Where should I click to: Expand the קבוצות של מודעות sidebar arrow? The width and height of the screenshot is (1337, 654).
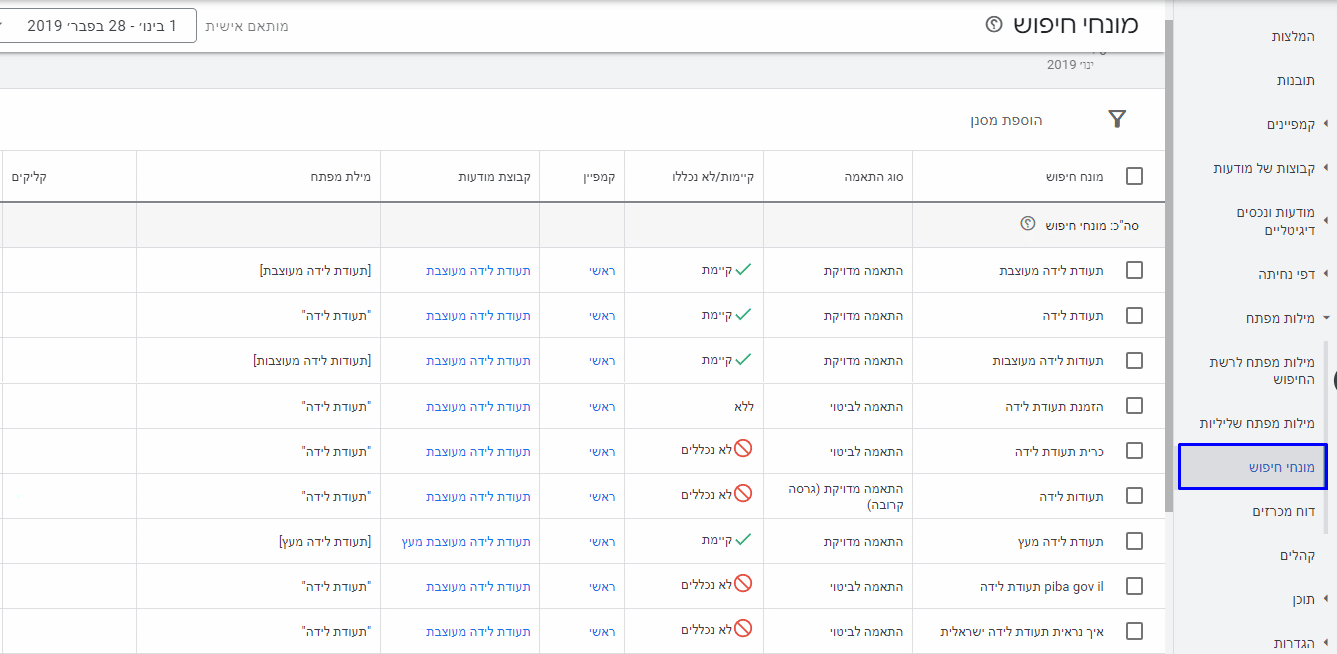tap(1326, 168)
